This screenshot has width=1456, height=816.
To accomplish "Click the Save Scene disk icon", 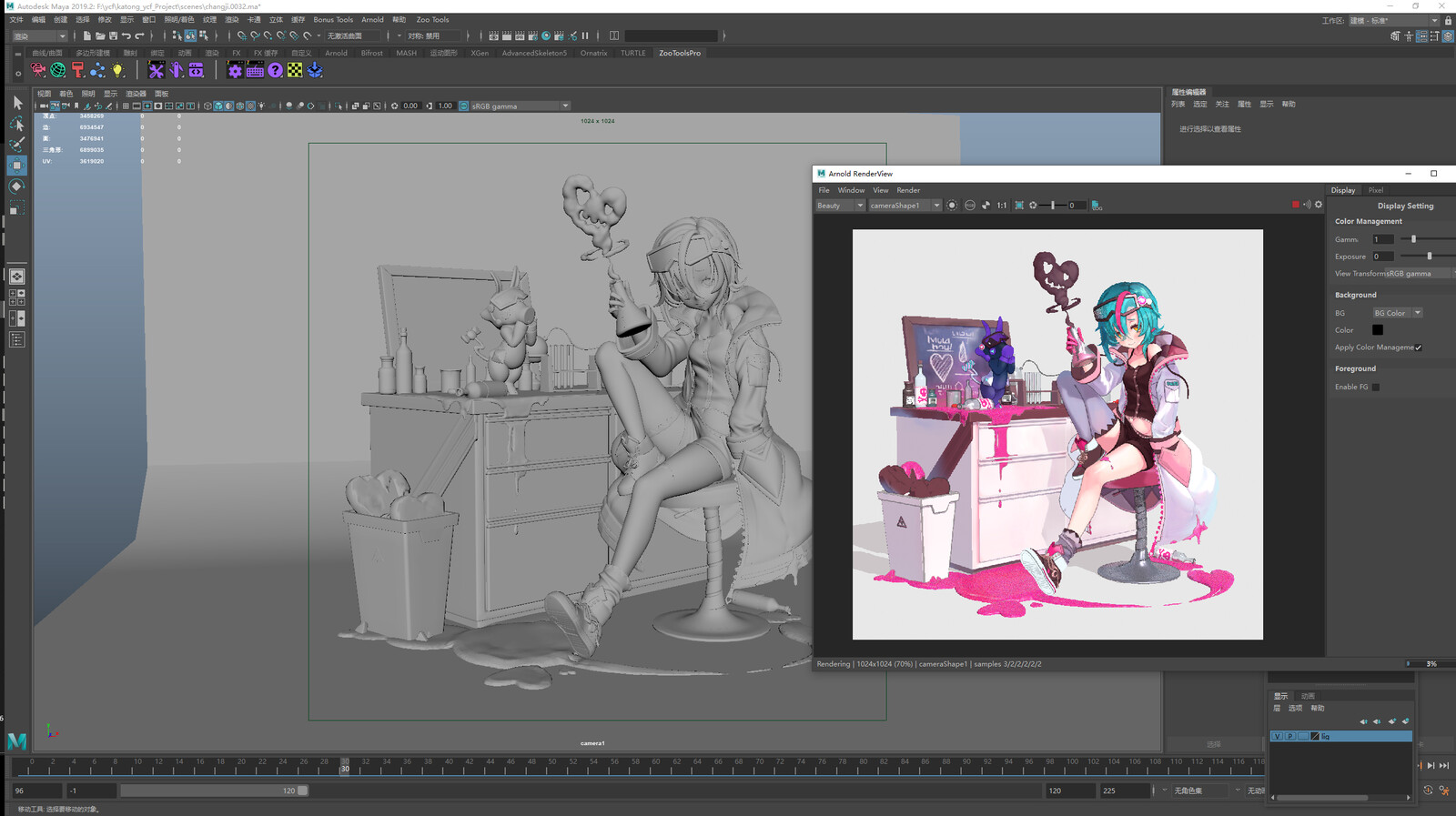I will tap(113, 35).
